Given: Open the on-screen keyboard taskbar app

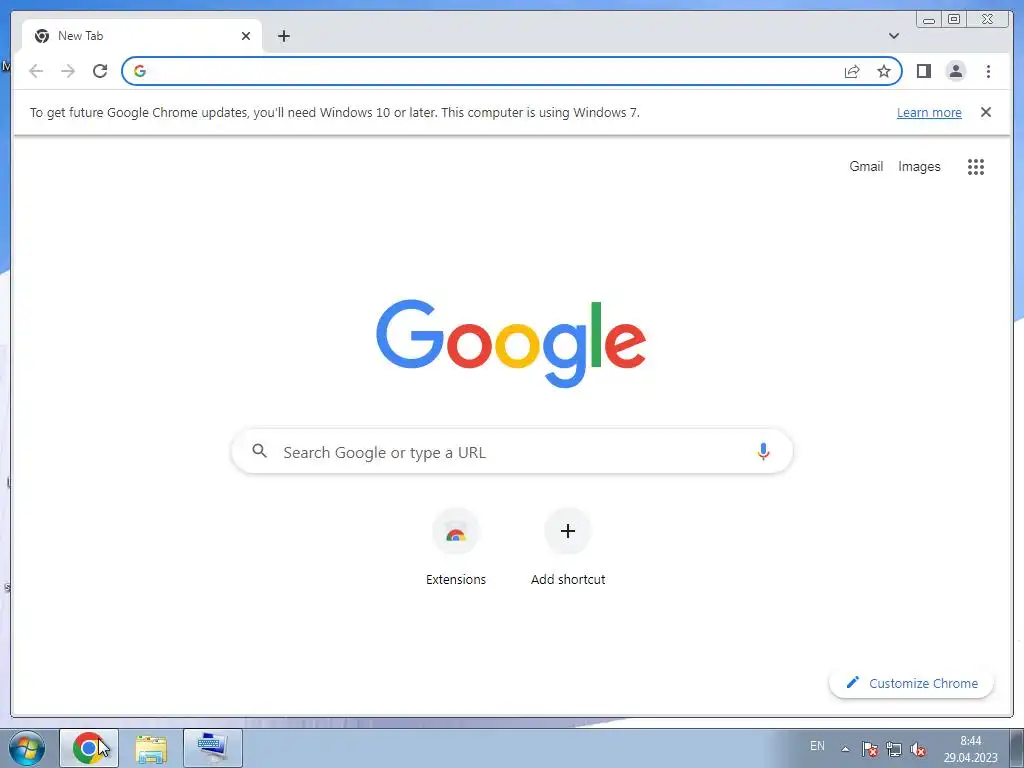Looking at the screenshot, I should (x=213, y=748).
